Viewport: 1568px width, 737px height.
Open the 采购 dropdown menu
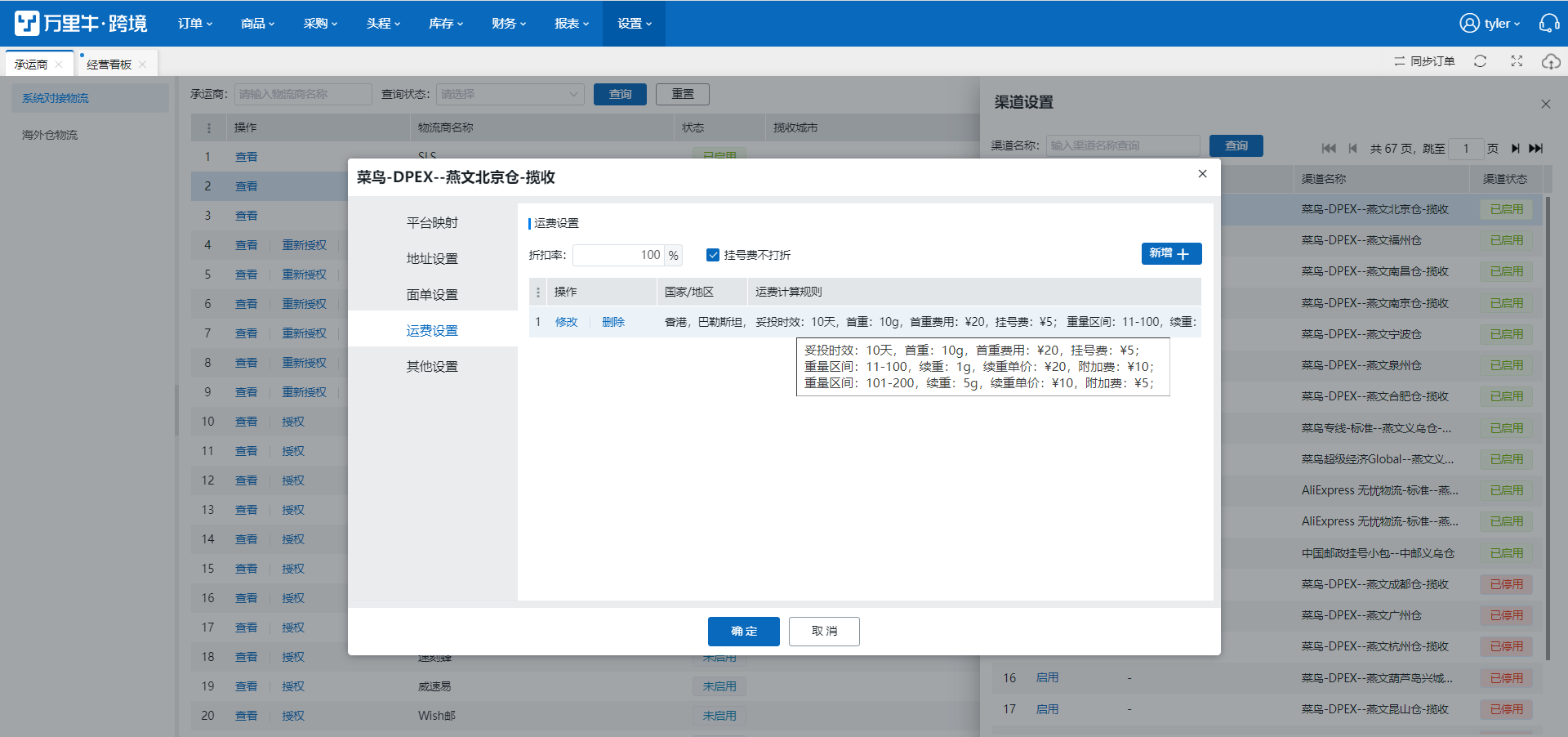(320, 24)
